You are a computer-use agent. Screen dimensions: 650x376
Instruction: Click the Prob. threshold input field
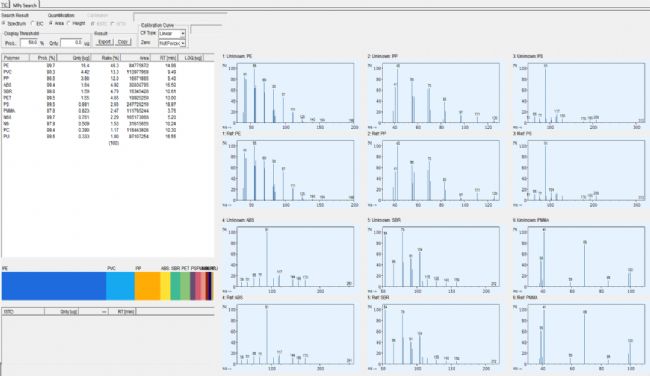coord(29,43)
